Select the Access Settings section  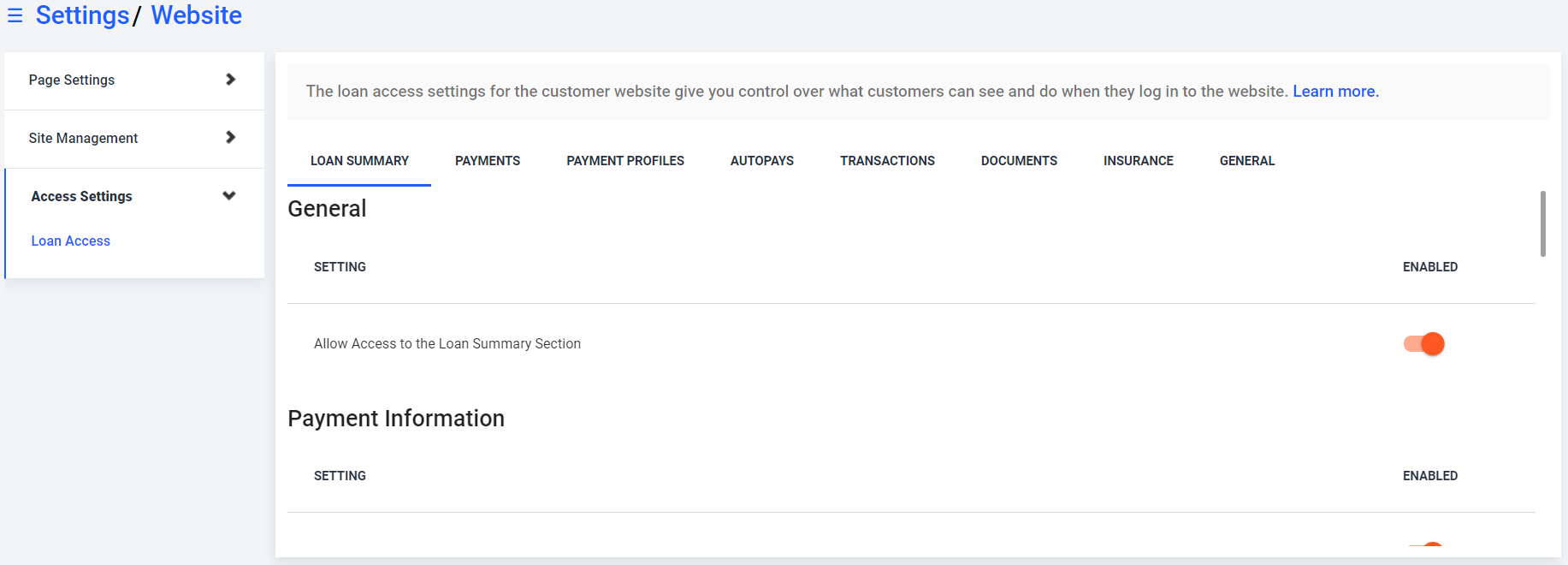click(134, 197)
